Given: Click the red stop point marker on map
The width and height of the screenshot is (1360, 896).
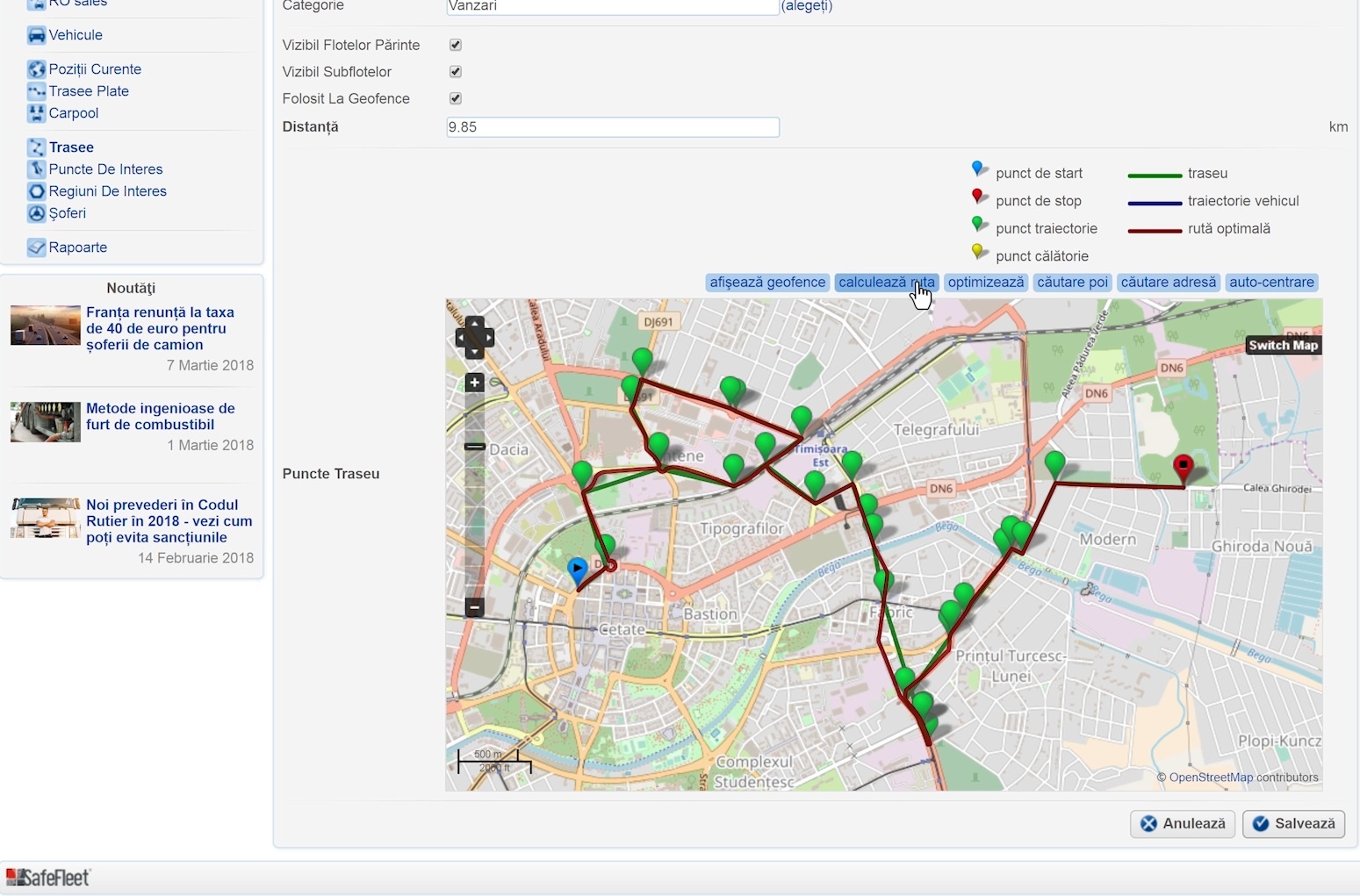Looking at the screenshot, I should tap(1184, 466).
